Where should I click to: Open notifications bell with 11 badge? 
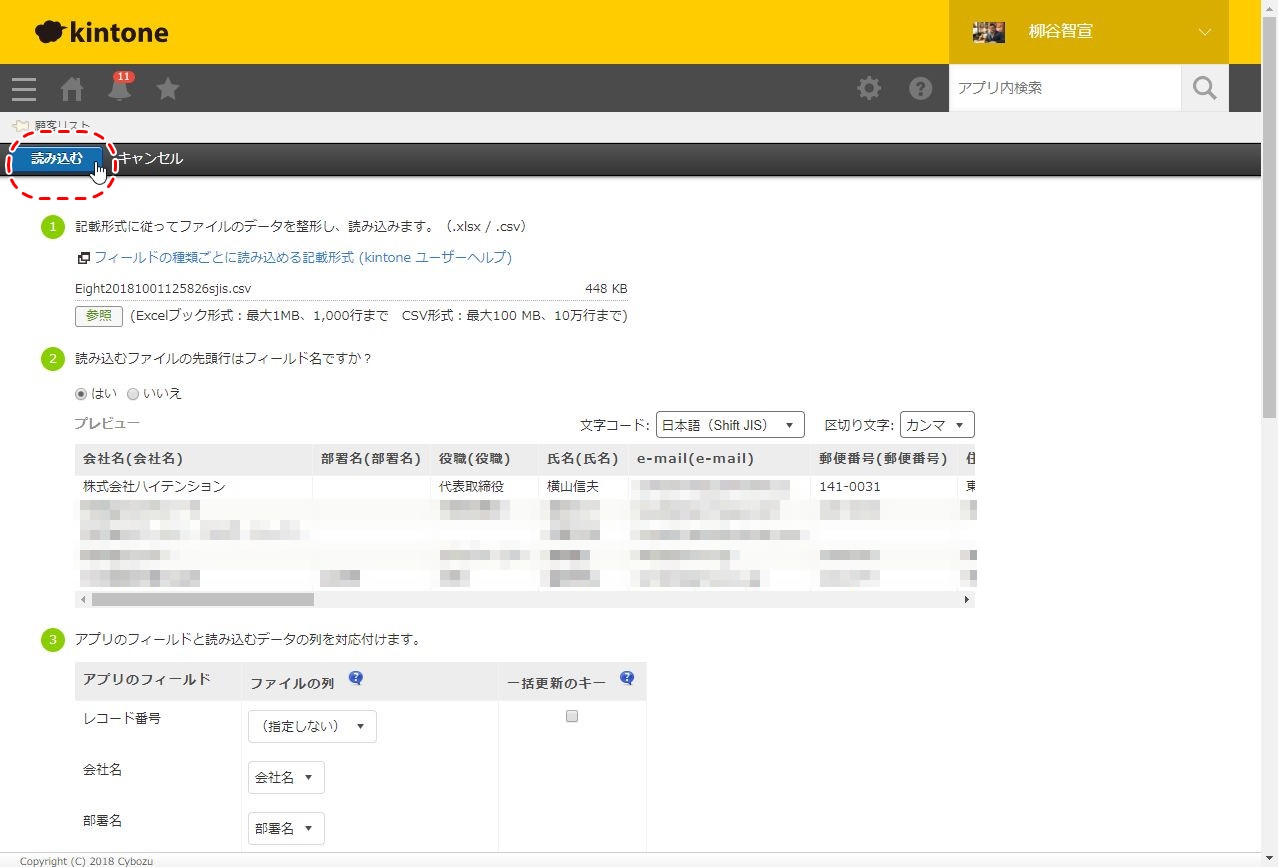coord(120,88)
